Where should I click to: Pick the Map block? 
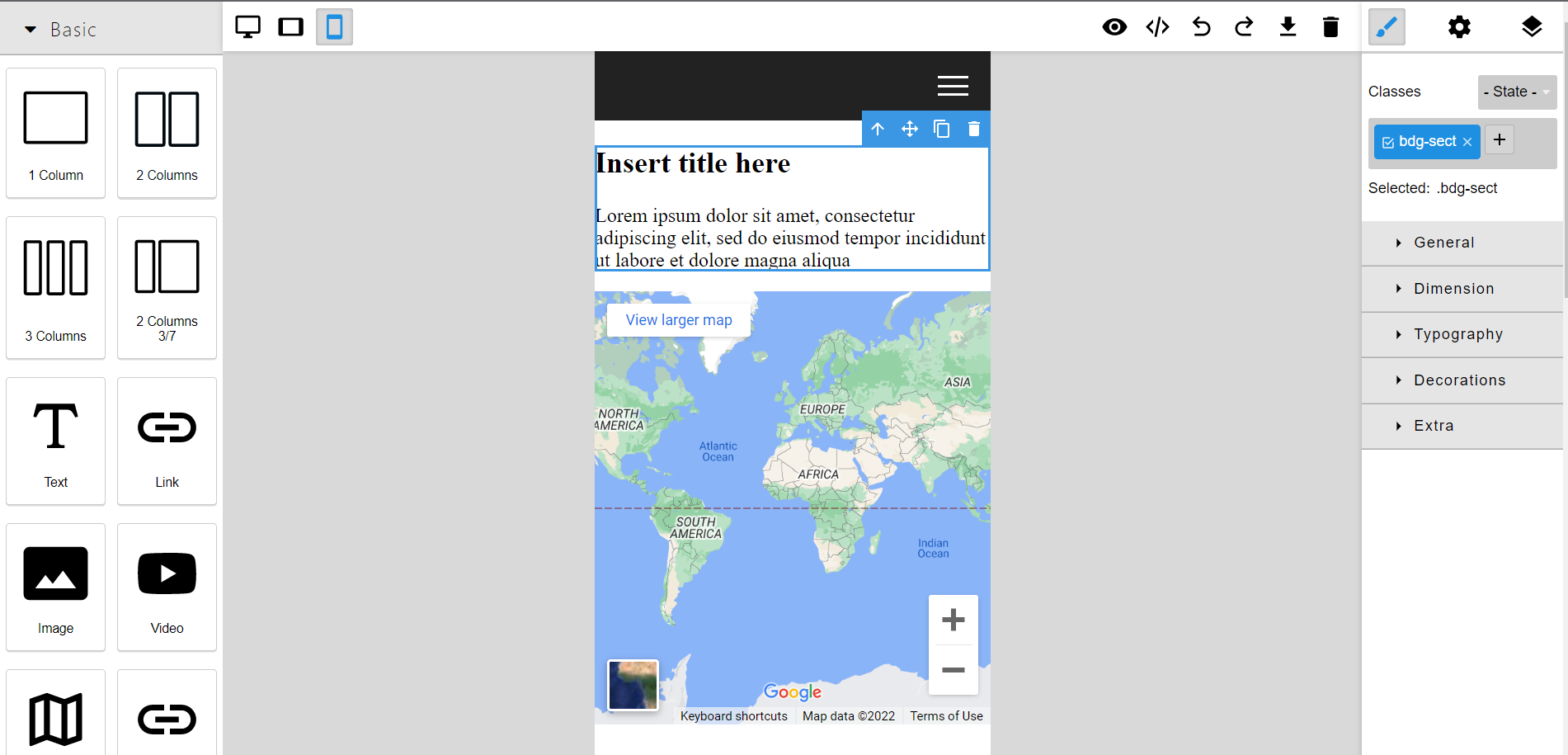click(55, 714)
